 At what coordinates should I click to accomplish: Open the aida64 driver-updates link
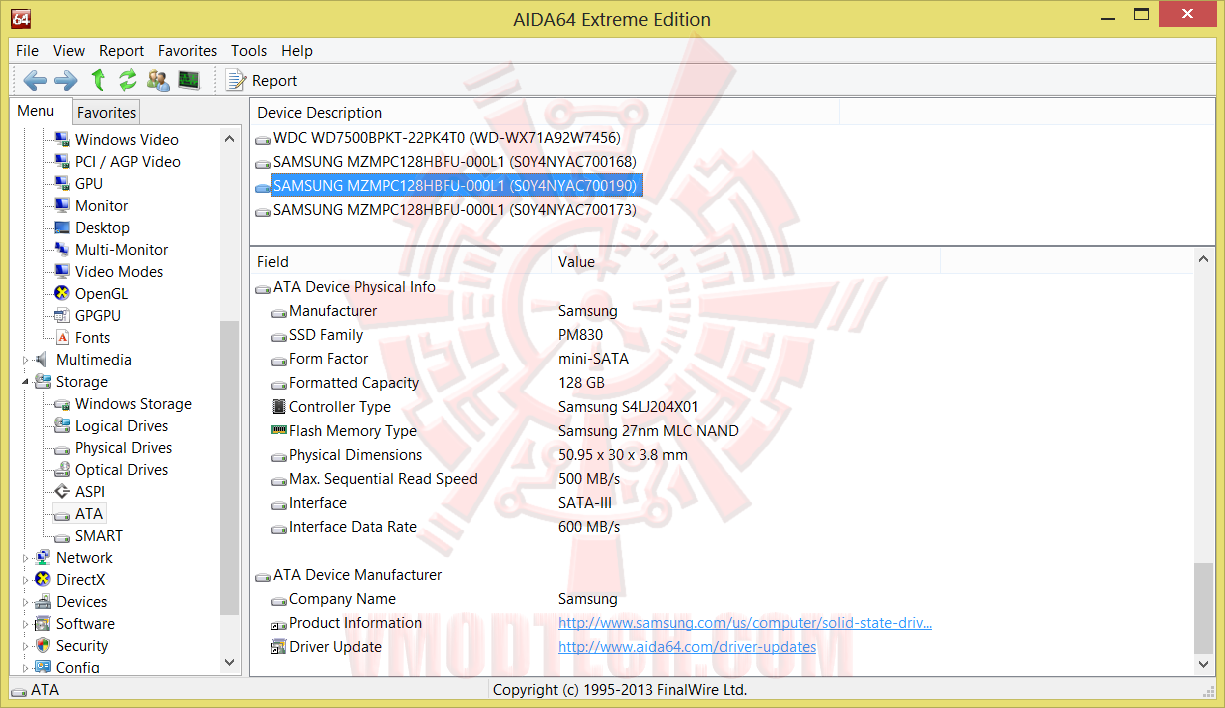pyautogui.click(x=687, y=647)
